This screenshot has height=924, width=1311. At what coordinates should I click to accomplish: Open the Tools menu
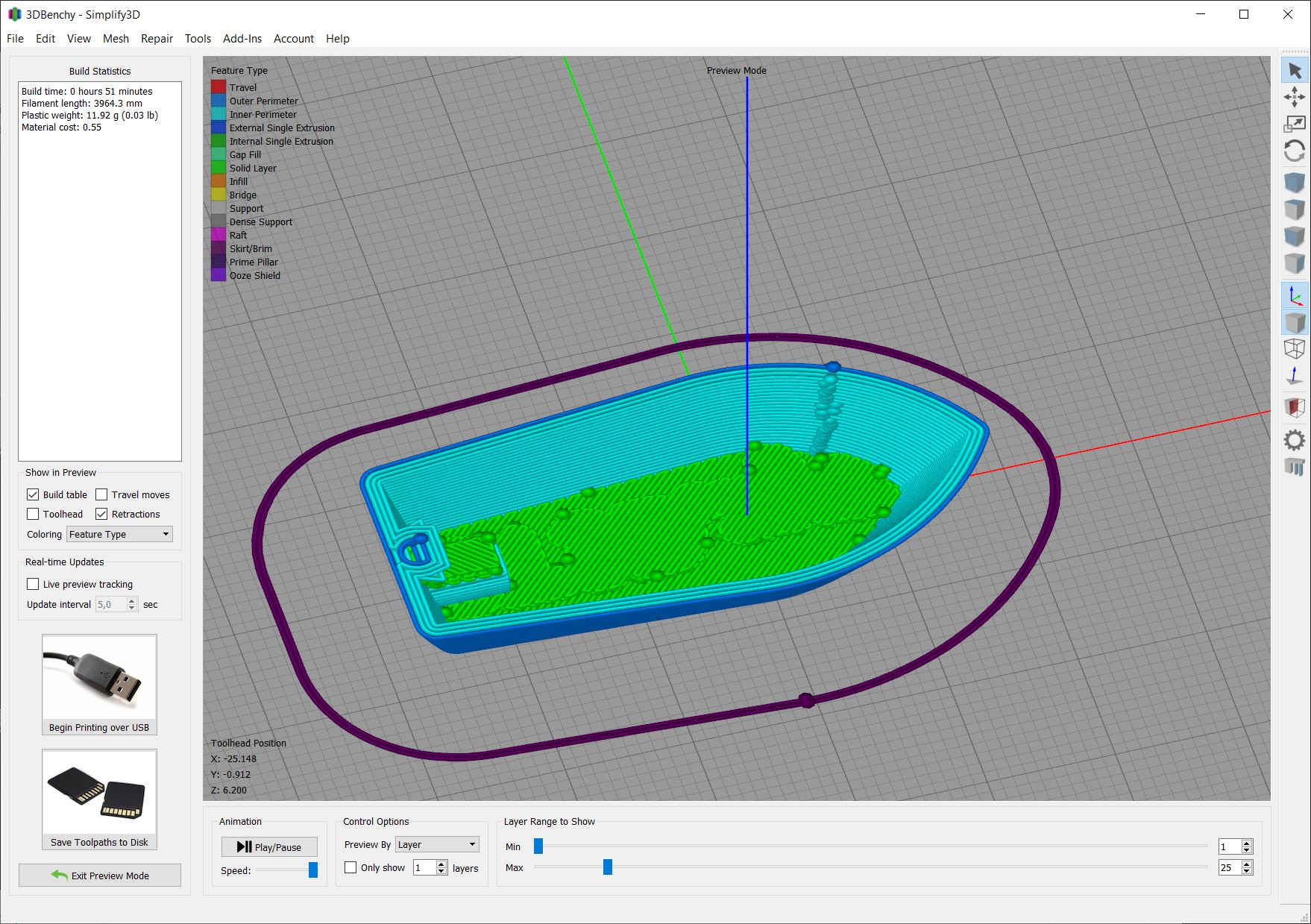click(x=198, y=38)
